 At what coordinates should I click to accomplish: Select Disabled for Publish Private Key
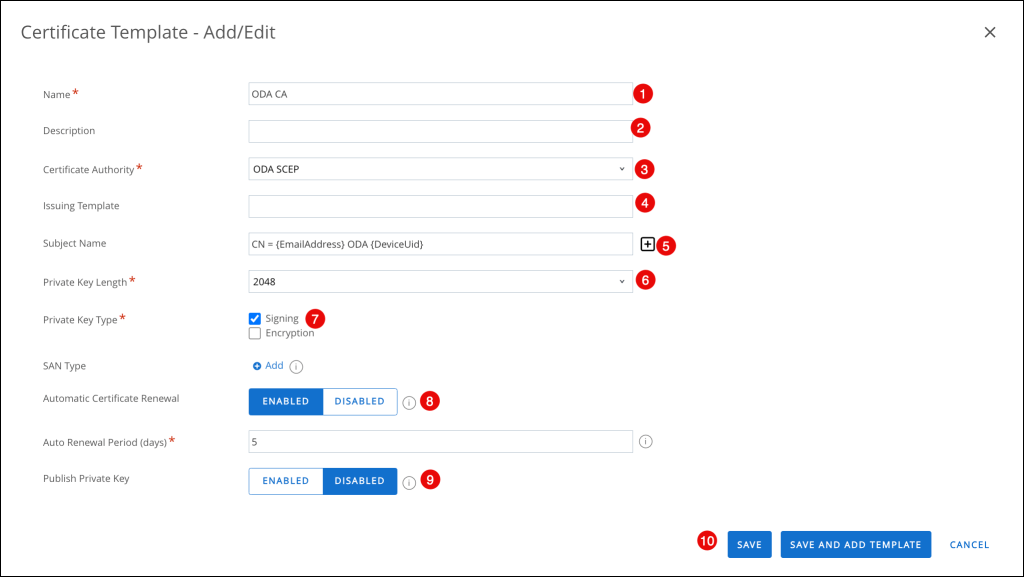pos(359,481)
